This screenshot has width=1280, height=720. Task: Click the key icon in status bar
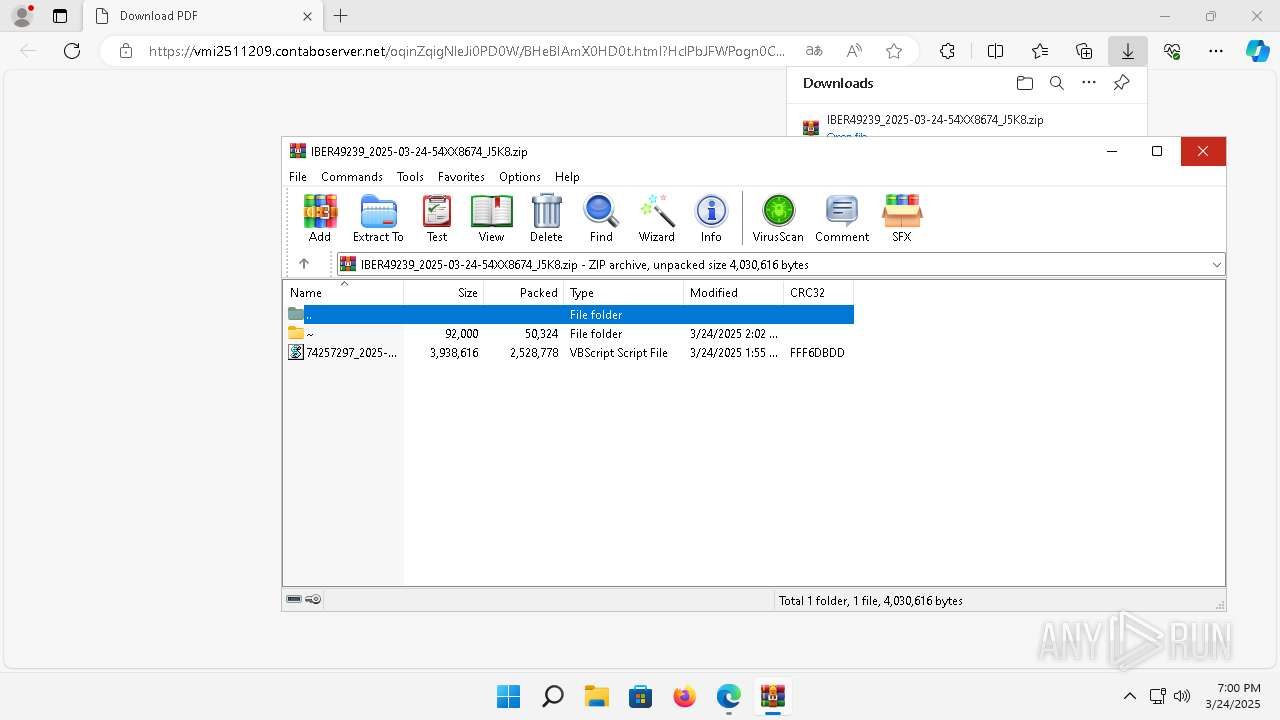pyautogui.click(x=313, y=600)
